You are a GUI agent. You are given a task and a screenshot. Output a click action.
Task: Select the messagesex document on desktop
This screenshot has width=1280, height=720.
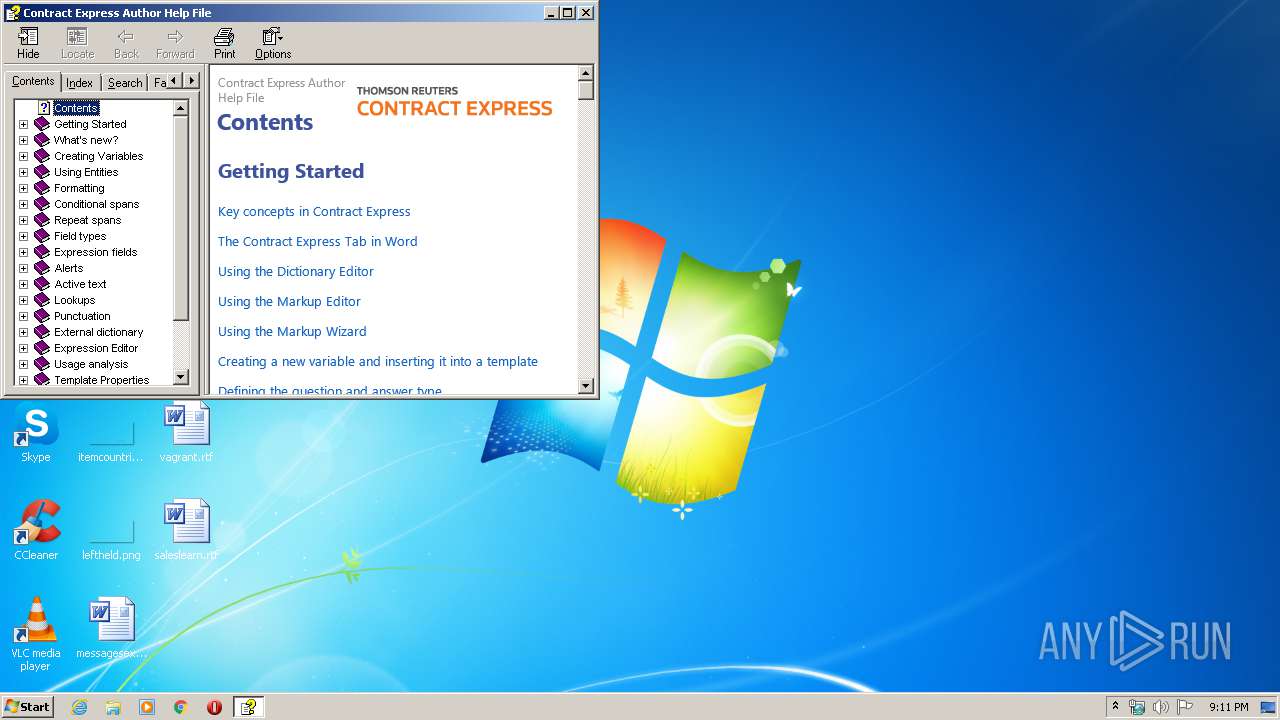111,628
